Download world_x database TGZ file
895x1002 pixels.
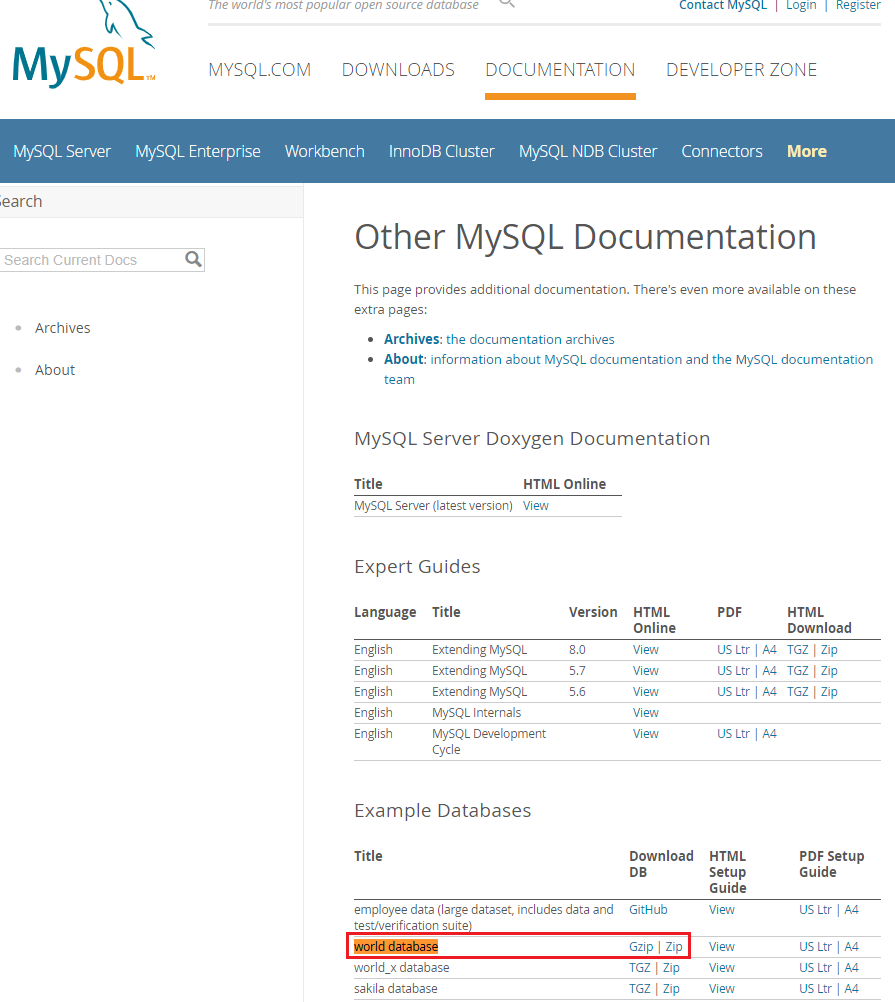point(639,967)
